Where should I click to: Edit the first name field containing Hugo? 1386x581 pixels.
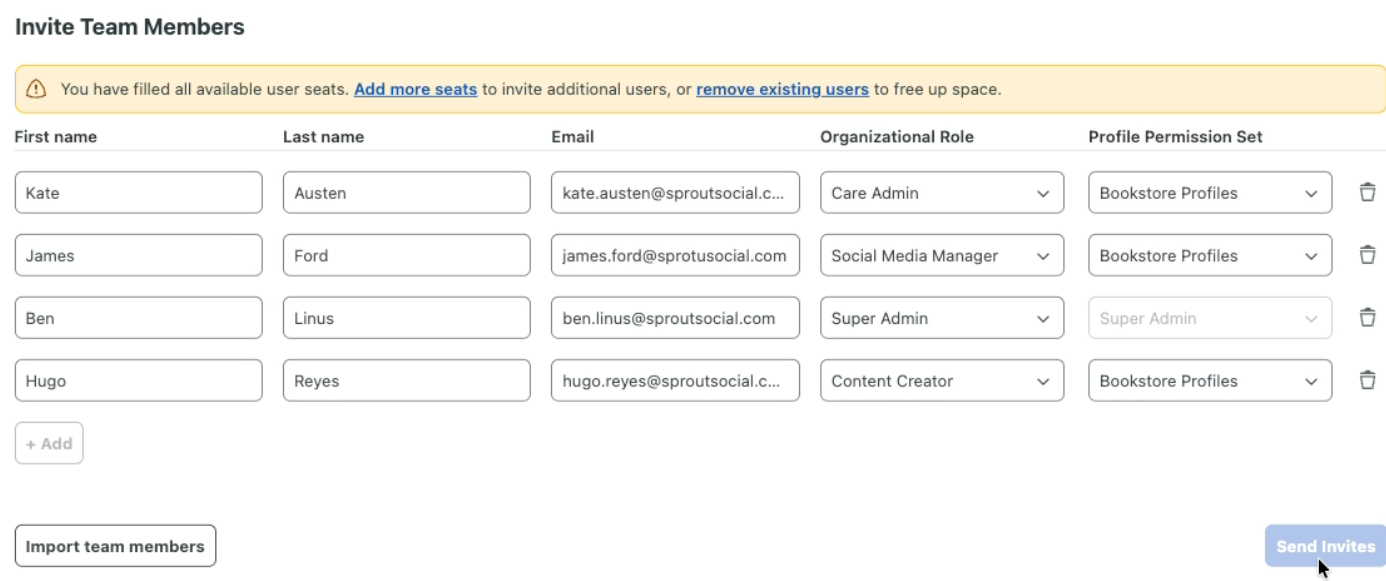click(138, 381)
